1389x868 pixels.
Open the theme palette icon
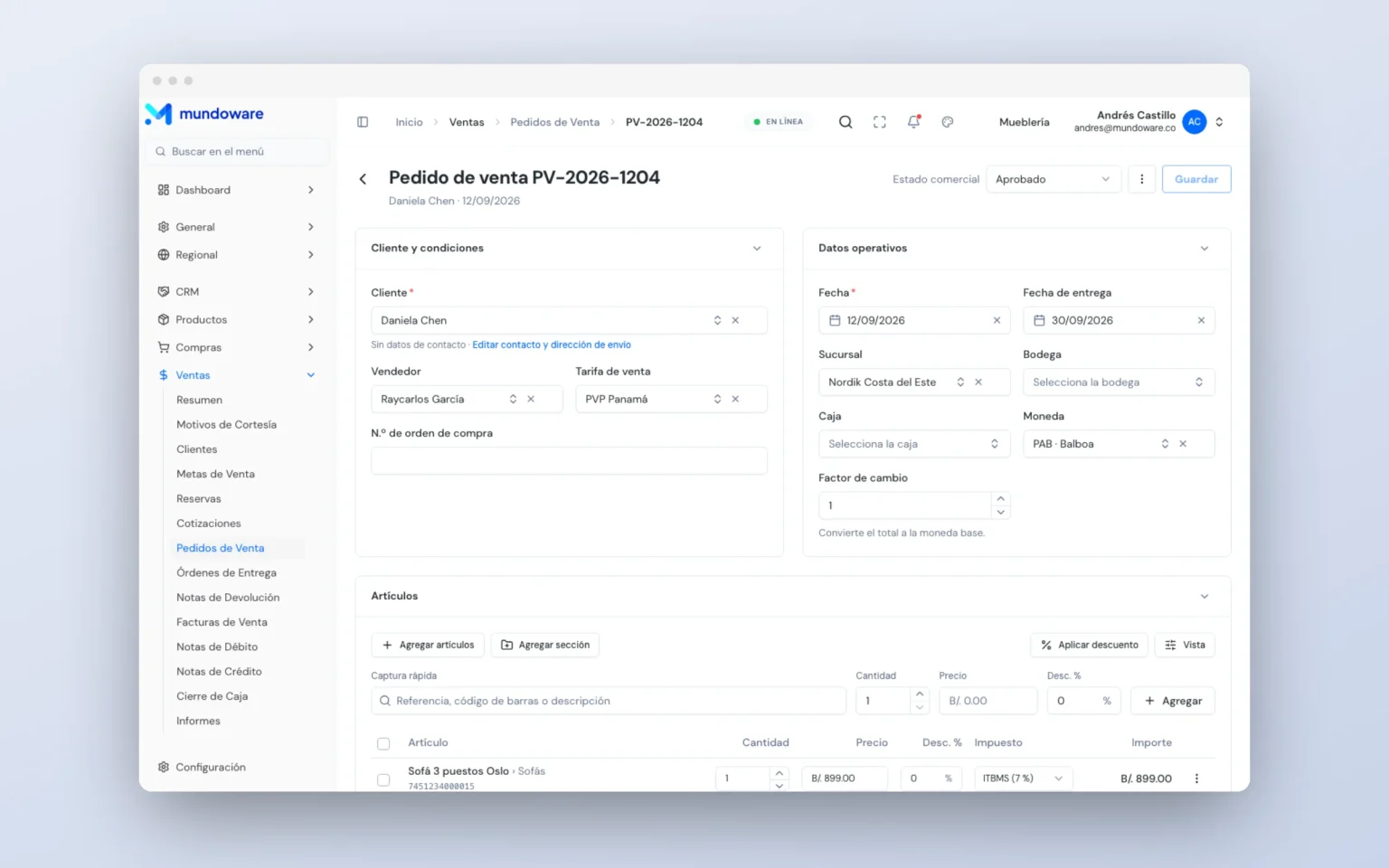pyautogui.click(x=948, y=122)
